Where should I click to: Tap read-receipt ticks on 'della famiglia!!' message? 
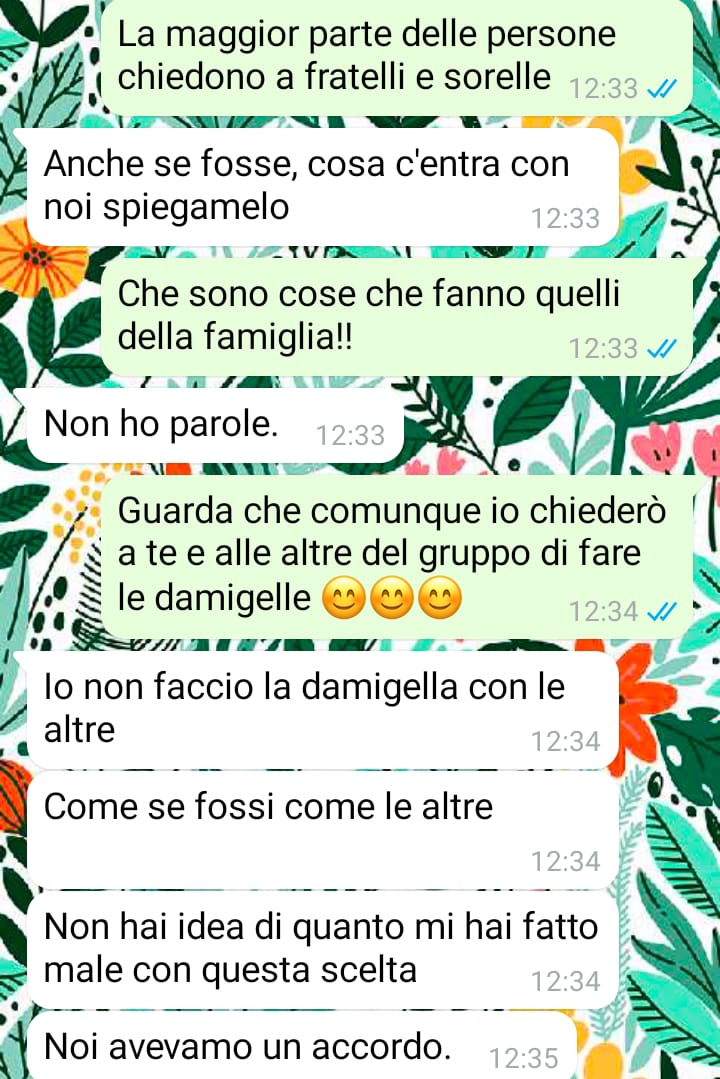(x=662, y=349)
